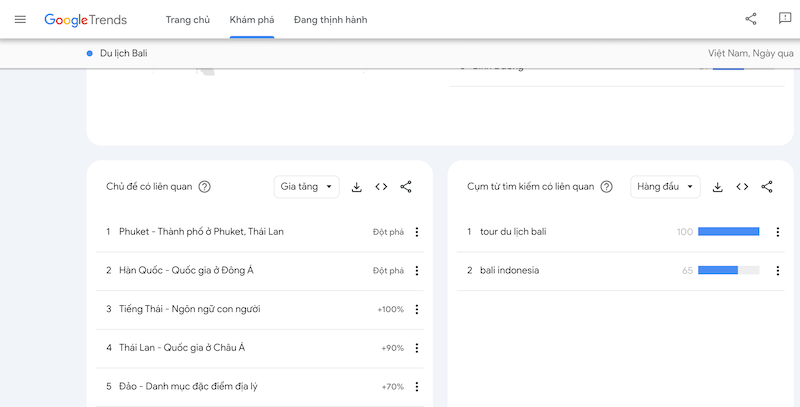The image size is (800, 407).
Task: Click the +70% value for Đảo
Action: [x=393, y=387]
